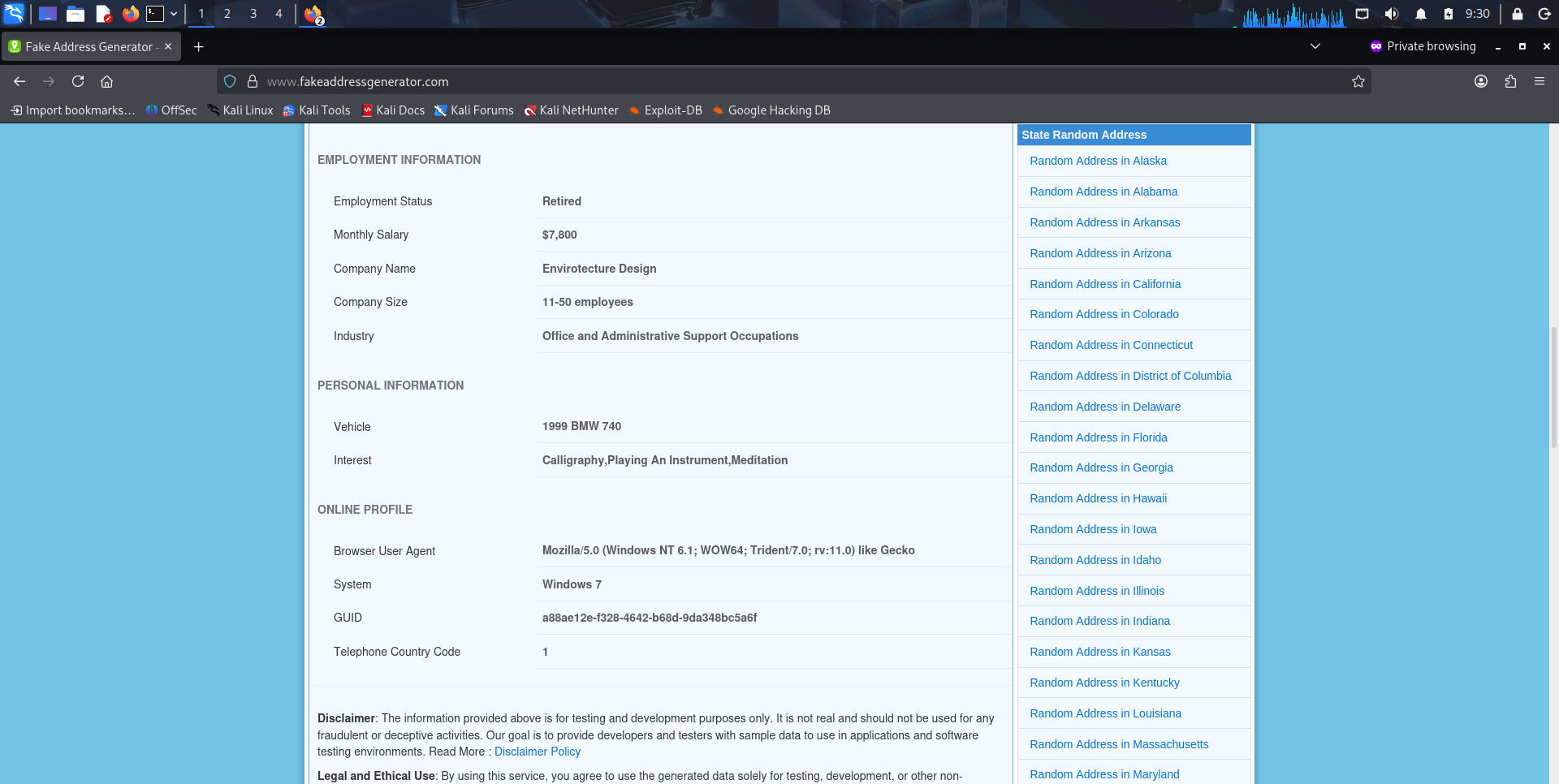Screen dimensions: 1559x784
Task: Open the Kali Tools bookmark
Action: [317, 110]
